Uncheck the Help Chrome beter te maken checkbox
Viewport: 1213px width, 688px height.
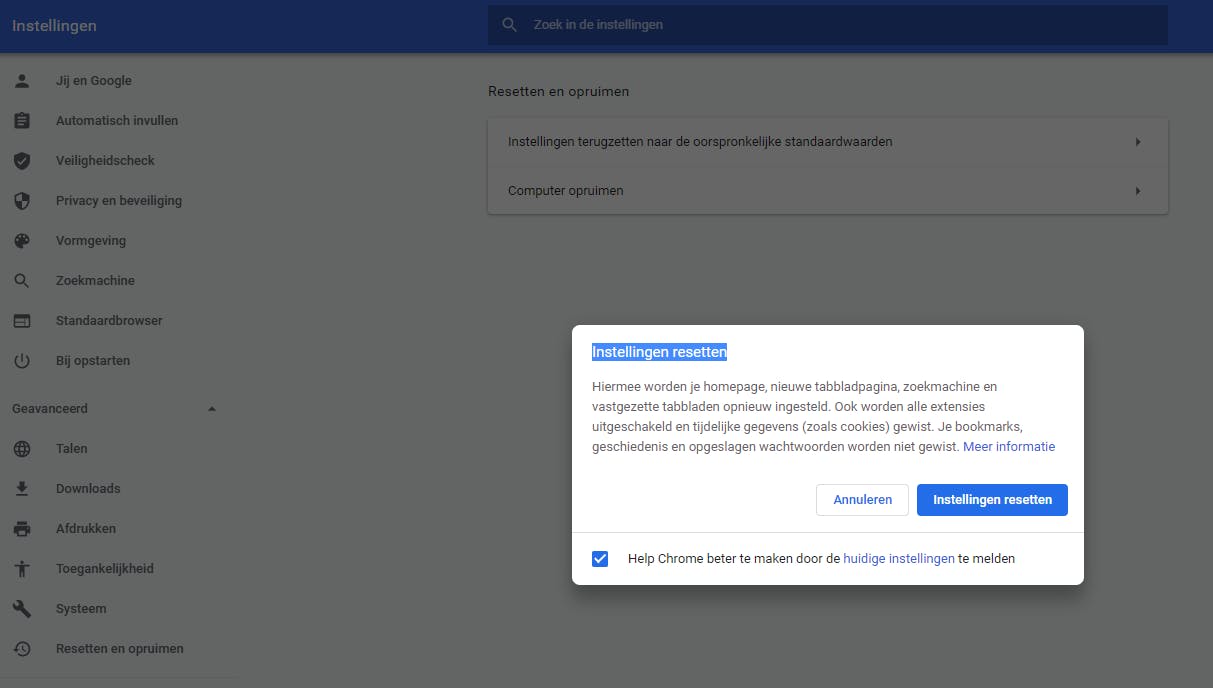pyautogui.click(x=600, y=559)
